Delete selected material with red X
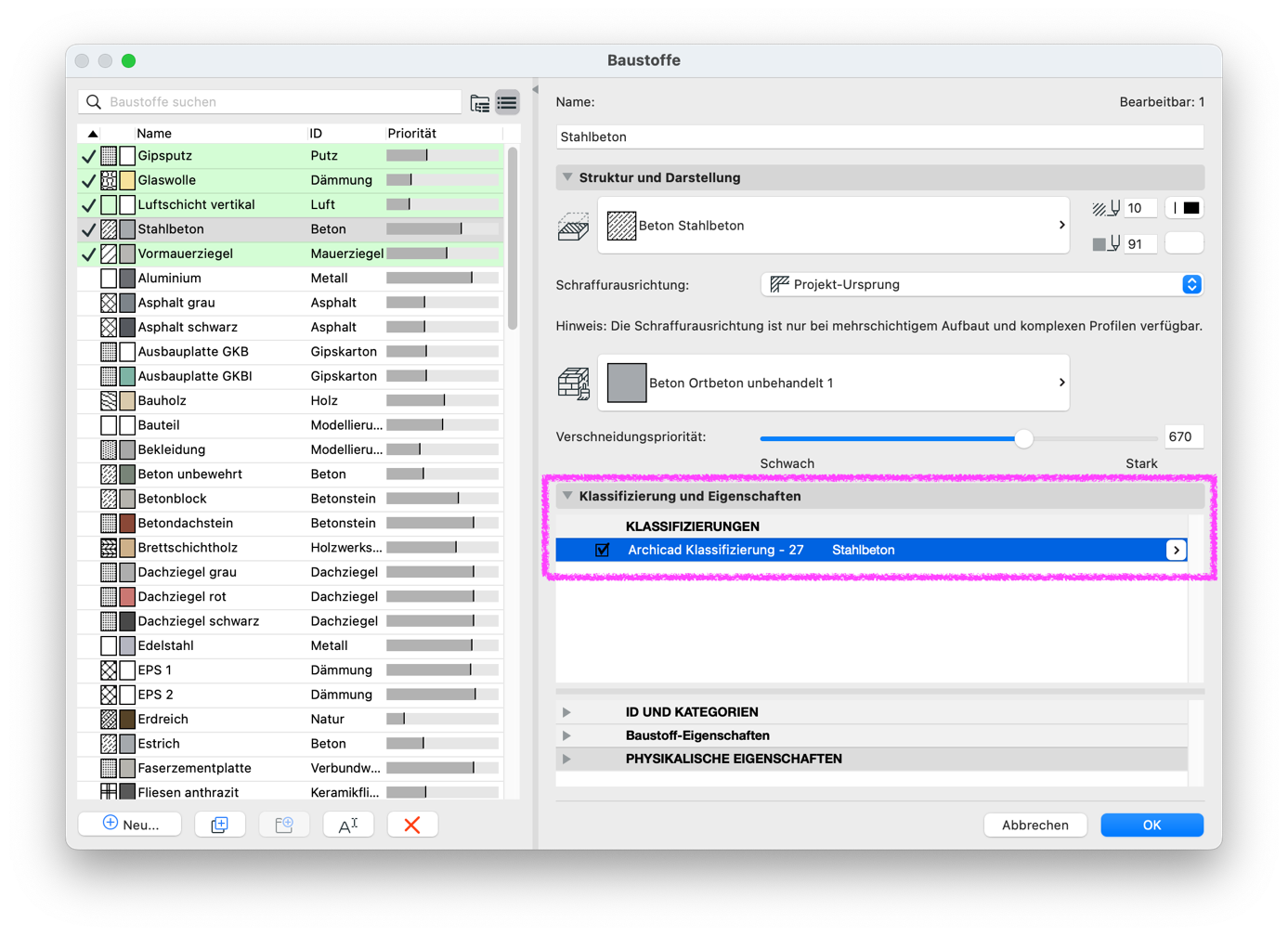This screenshot has width=1288, height=936. pos(412,825)
